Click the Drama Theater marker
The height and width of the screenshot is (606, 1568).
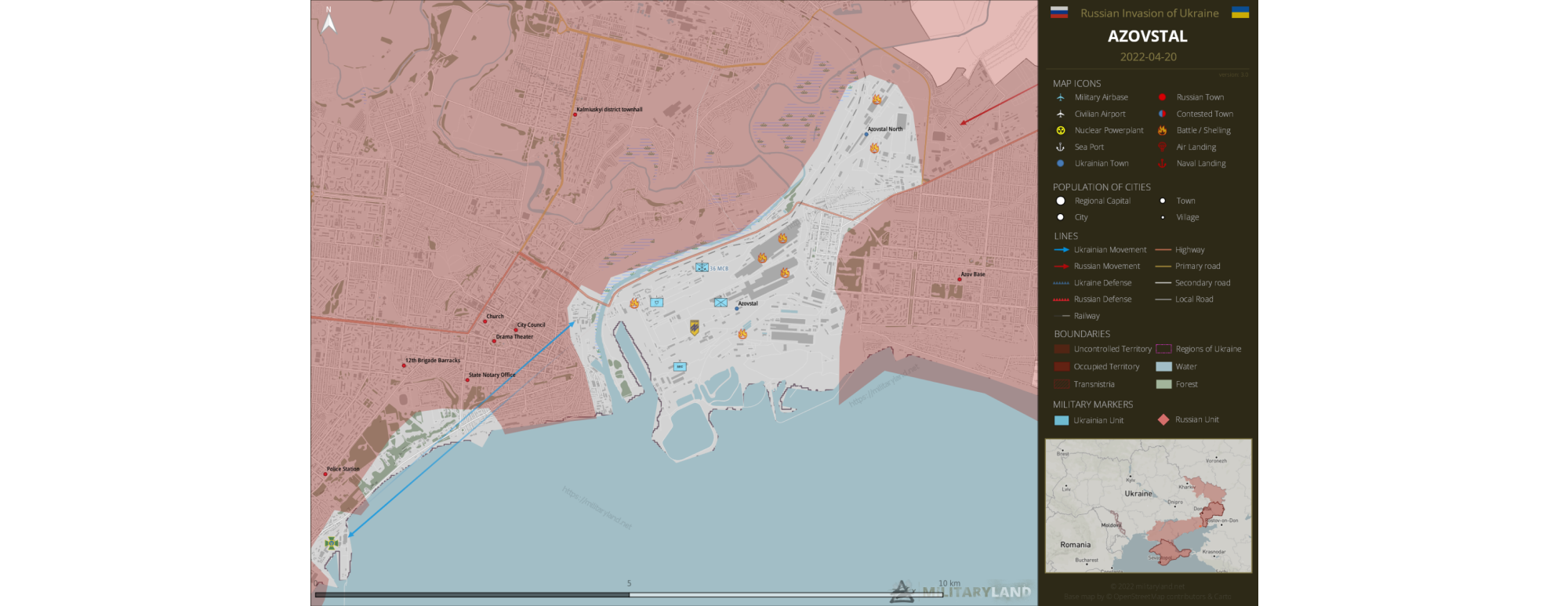pos(494,341)
